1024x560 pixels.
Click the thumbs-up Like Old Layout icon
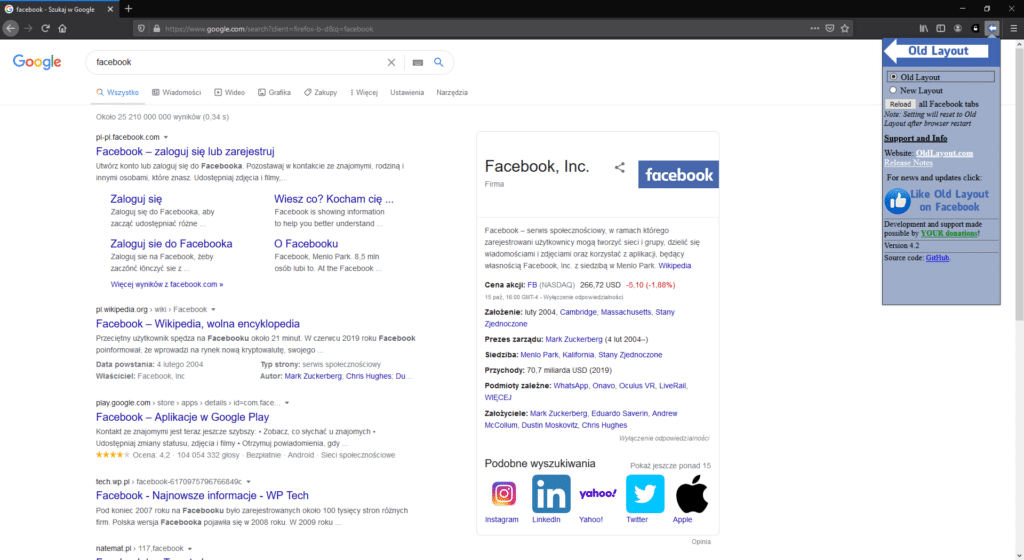(x=897, y=201)
